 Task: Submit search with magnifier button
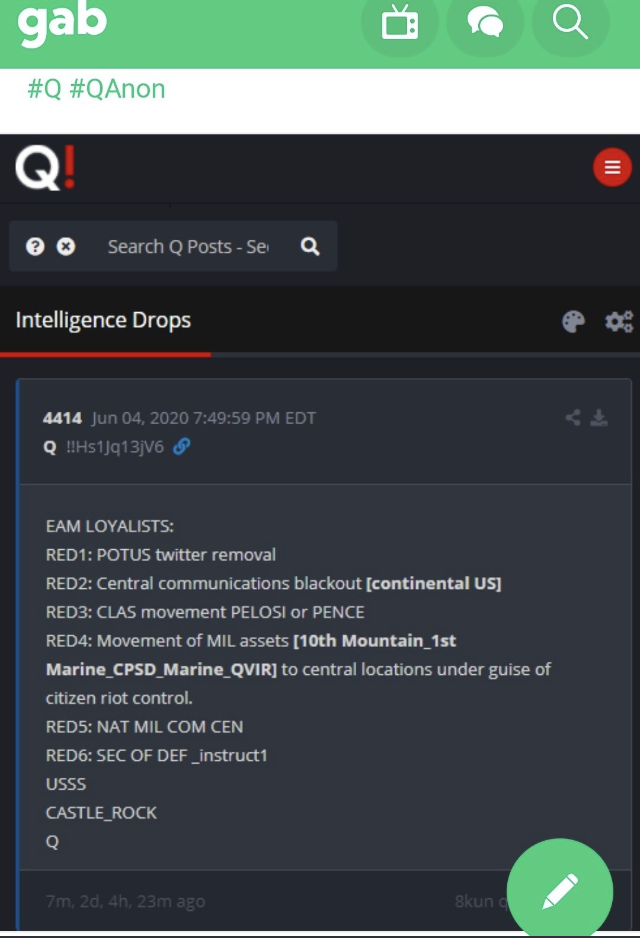coord(310,246)
